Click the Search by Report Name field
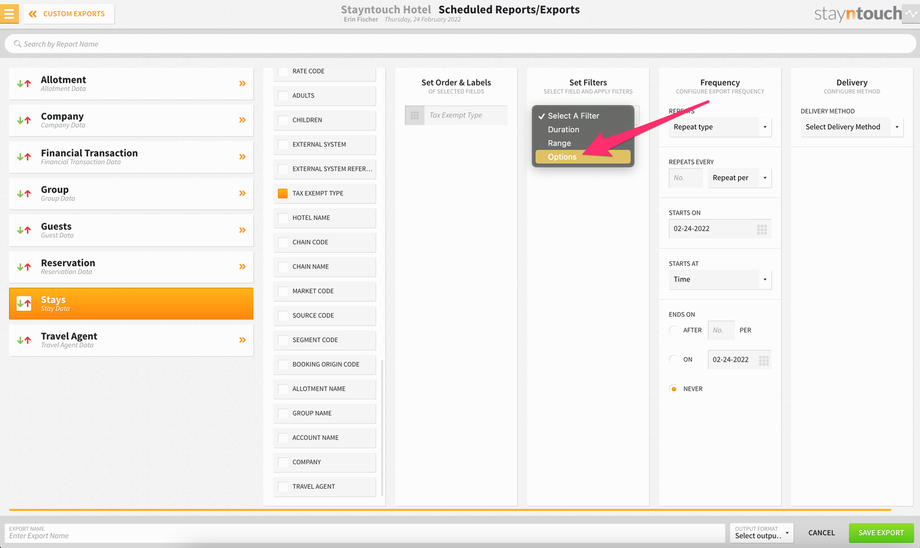The image size is (920, 548). (x=460, y=44)
